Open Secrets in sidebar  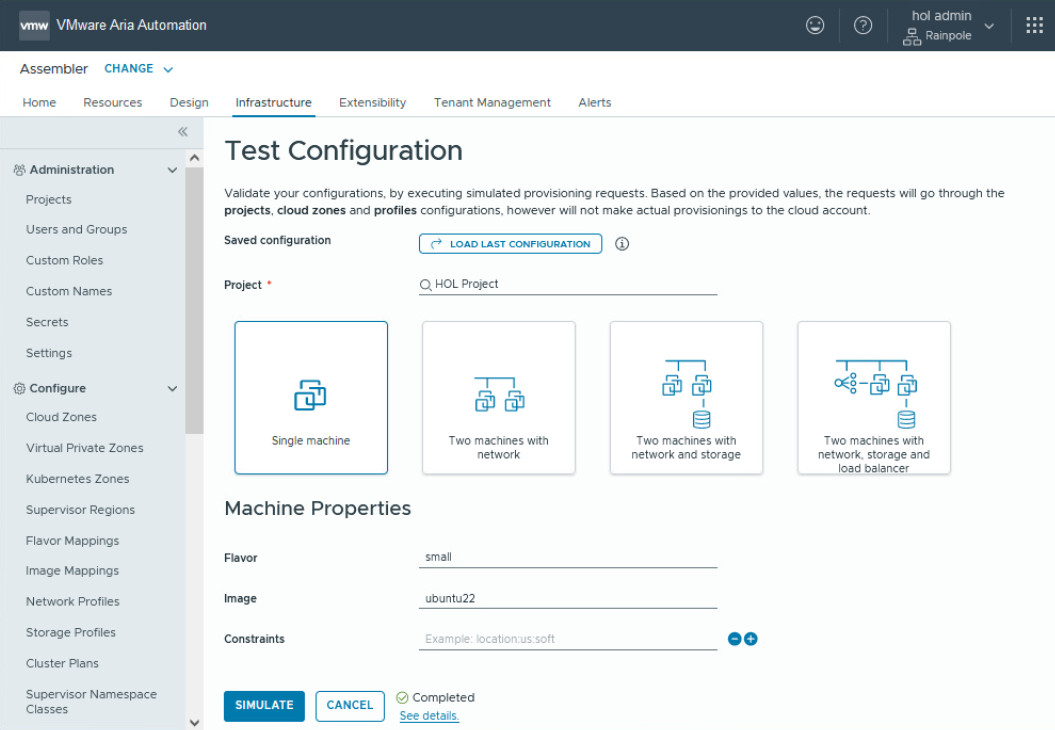point(46,323)
